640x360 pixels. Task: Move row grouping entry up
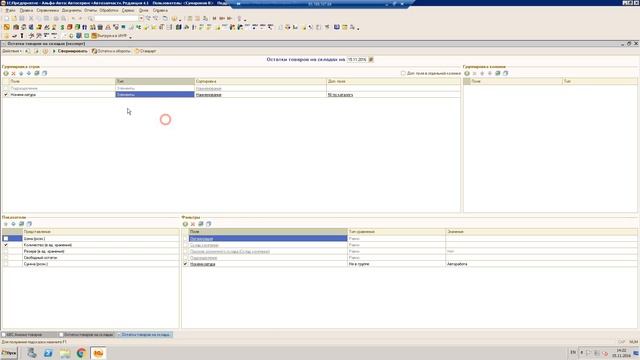(x=21, y=73)
